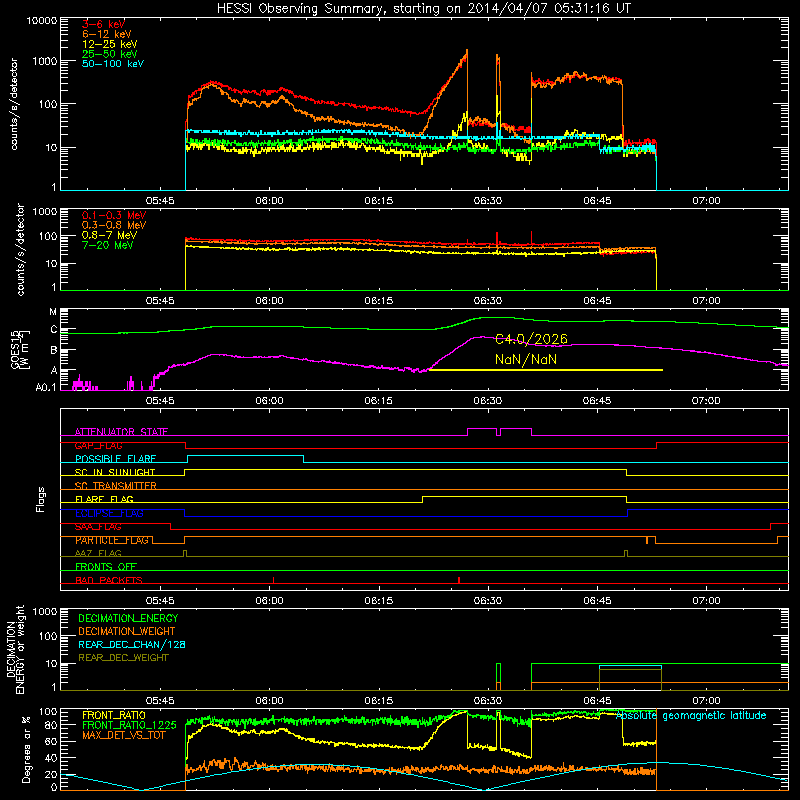Select the REAR_DEC_CHAN/128 legend label

pyautogui.click(x=132, y=645)
